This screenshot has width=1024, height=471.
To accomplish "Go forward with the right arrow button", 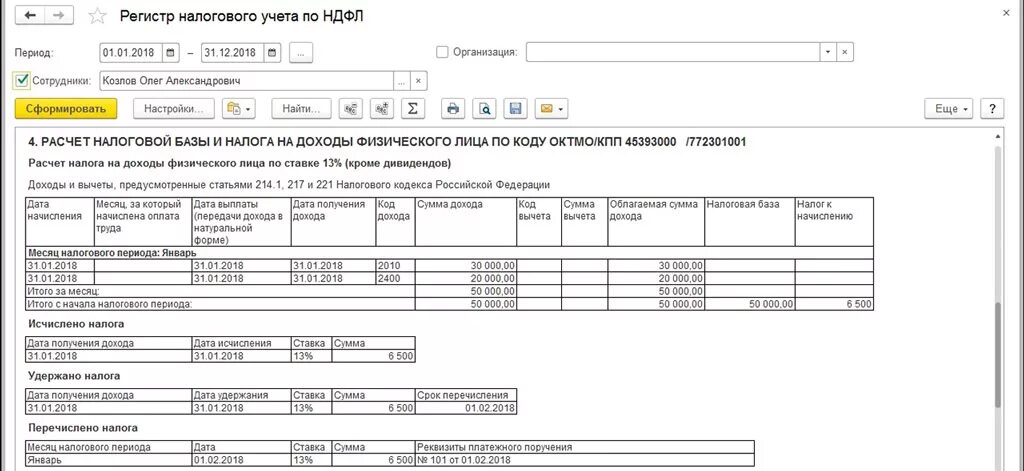I will 58,16.
